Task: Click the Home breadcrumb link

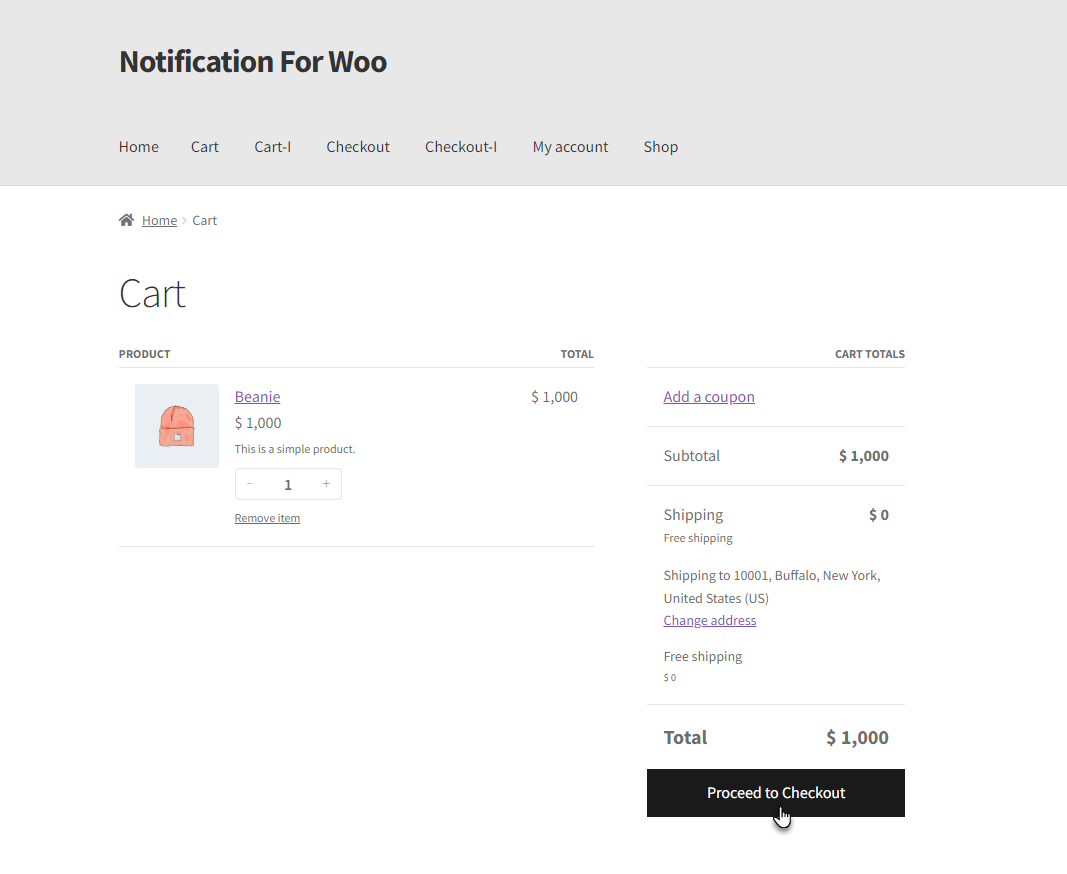Action: [x=159, y=221]
